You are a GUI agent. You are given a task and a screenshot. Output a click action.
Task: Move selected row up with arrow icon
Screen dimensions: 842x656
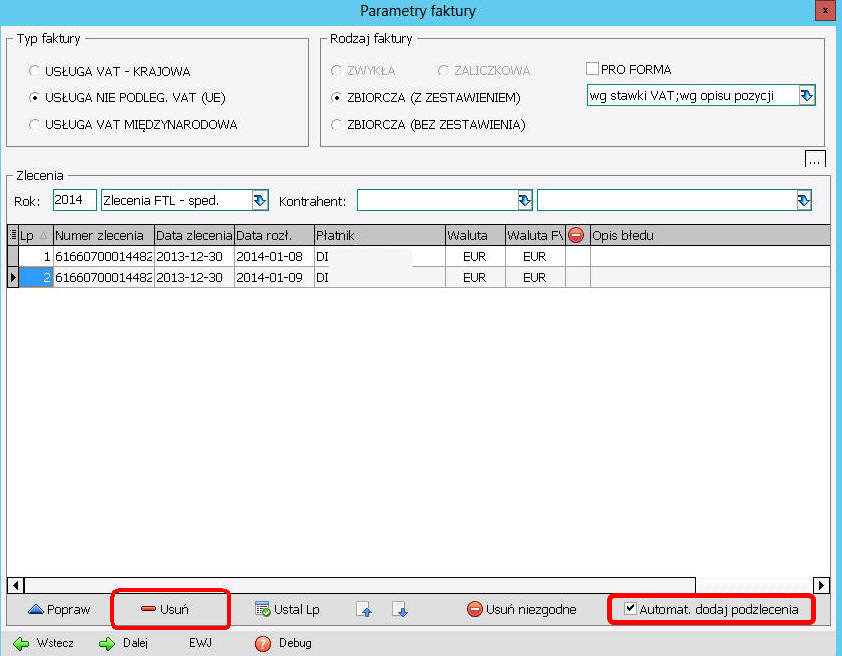click(364, 609)
